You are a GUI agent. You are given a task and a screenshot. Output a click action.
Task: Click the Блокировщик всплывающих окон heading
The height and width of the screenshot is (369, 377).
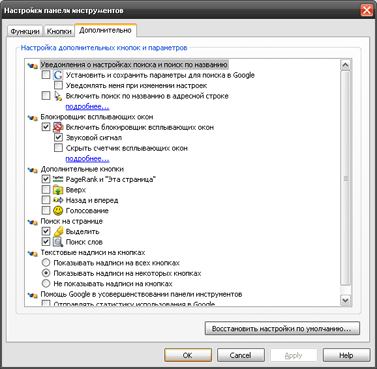[97, 117]
